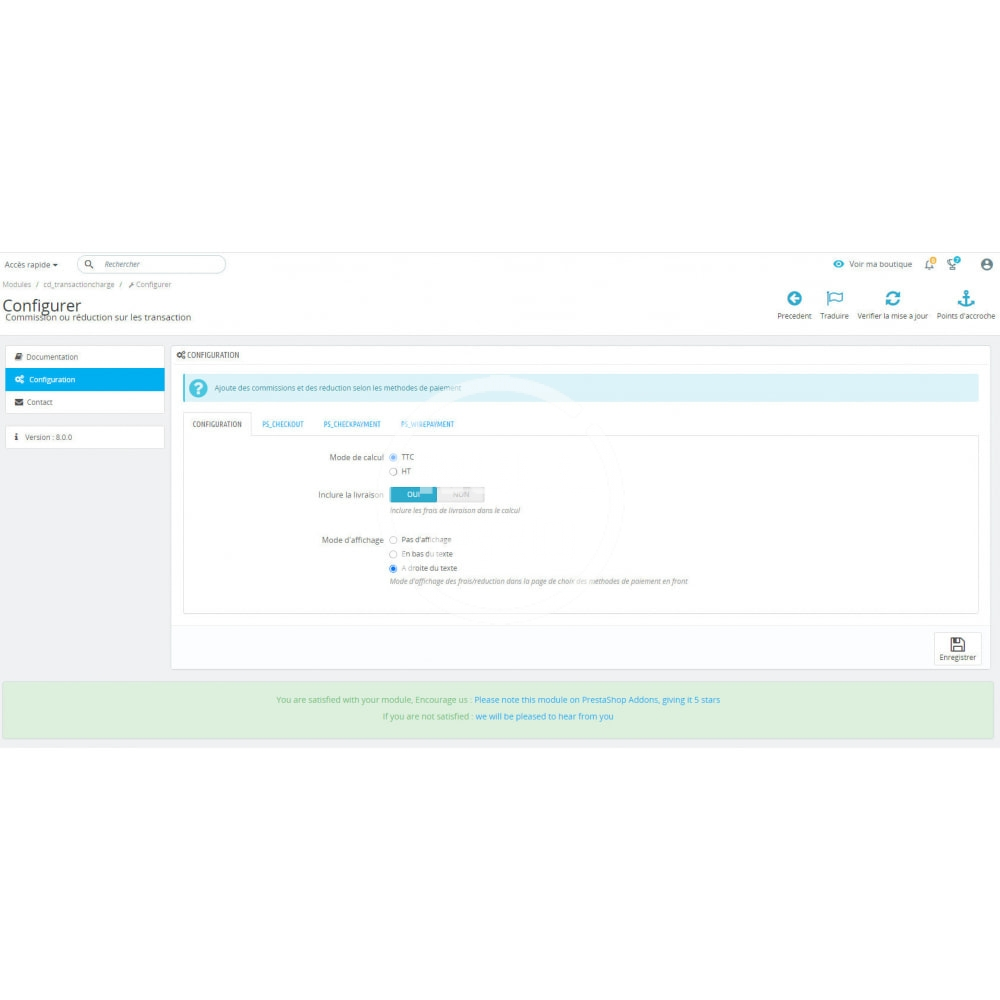The width and height of the screenshot is (1000, 1000).
Task: Open Points d'accroche anchor icon
Action: [965, 298]
